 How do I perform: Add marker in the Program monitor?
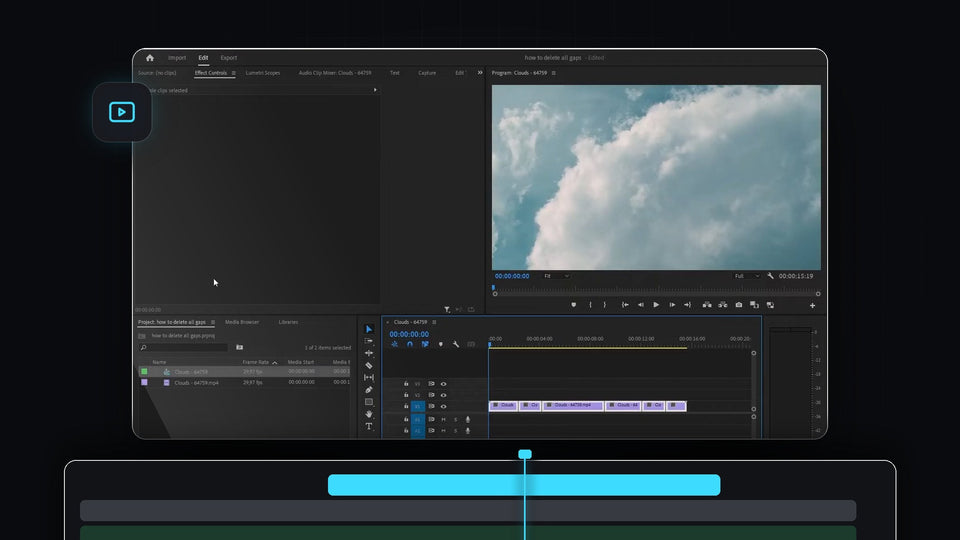[574, 305]
